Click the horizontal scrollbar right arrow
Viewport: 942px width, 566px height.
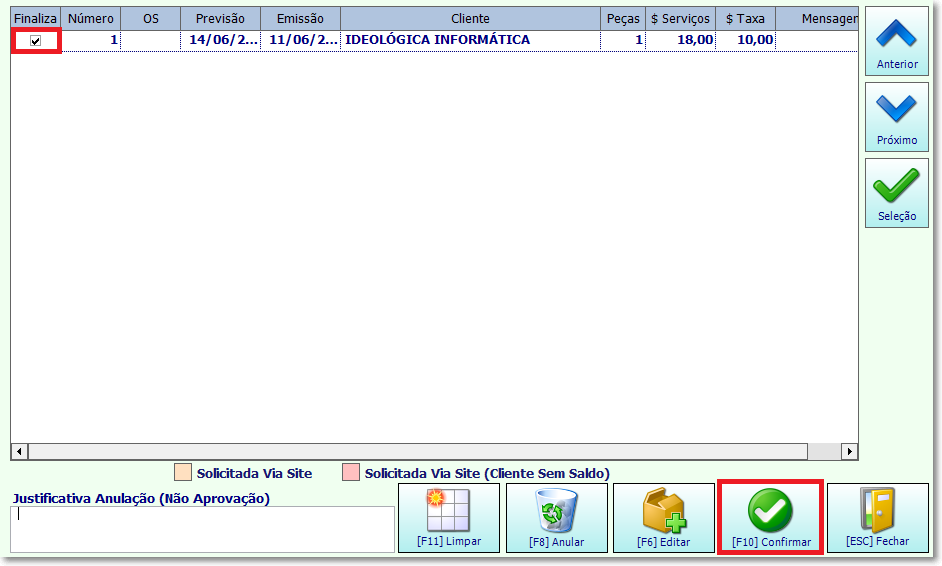pos(849,451)
